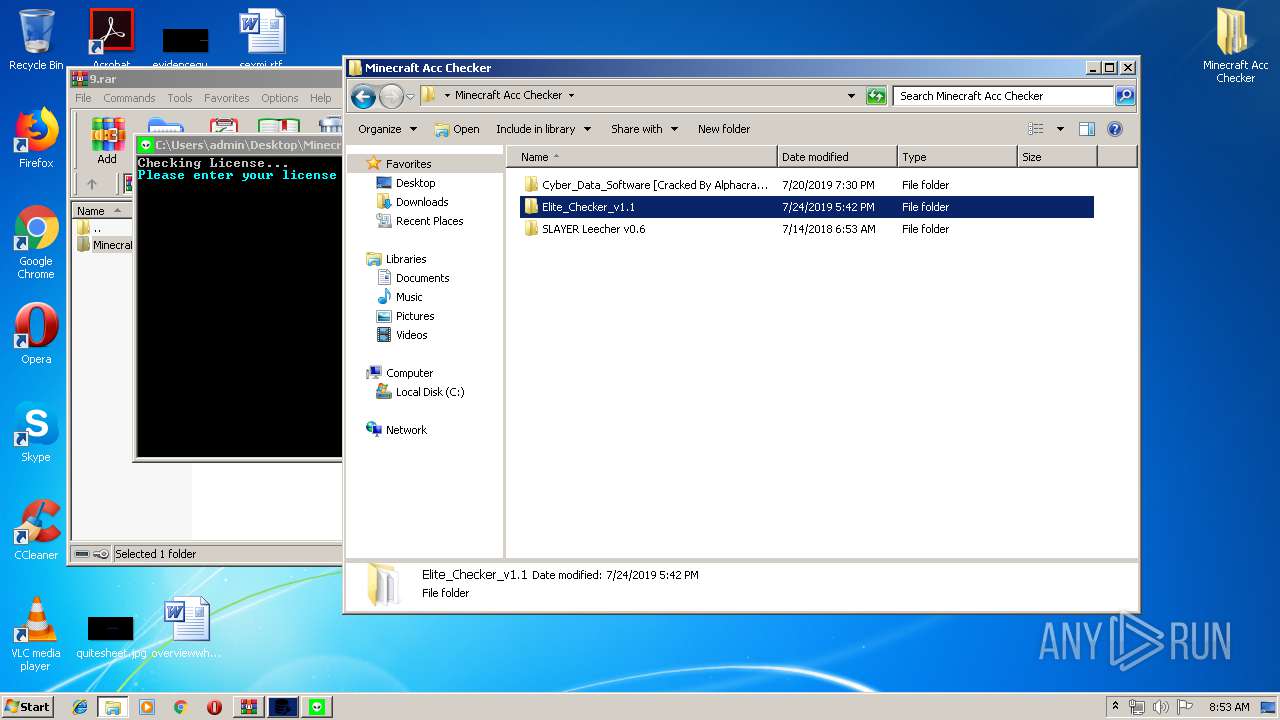Select Computer in the navigation pane
Screen dimensions: 1280x720
click(409, 373)
